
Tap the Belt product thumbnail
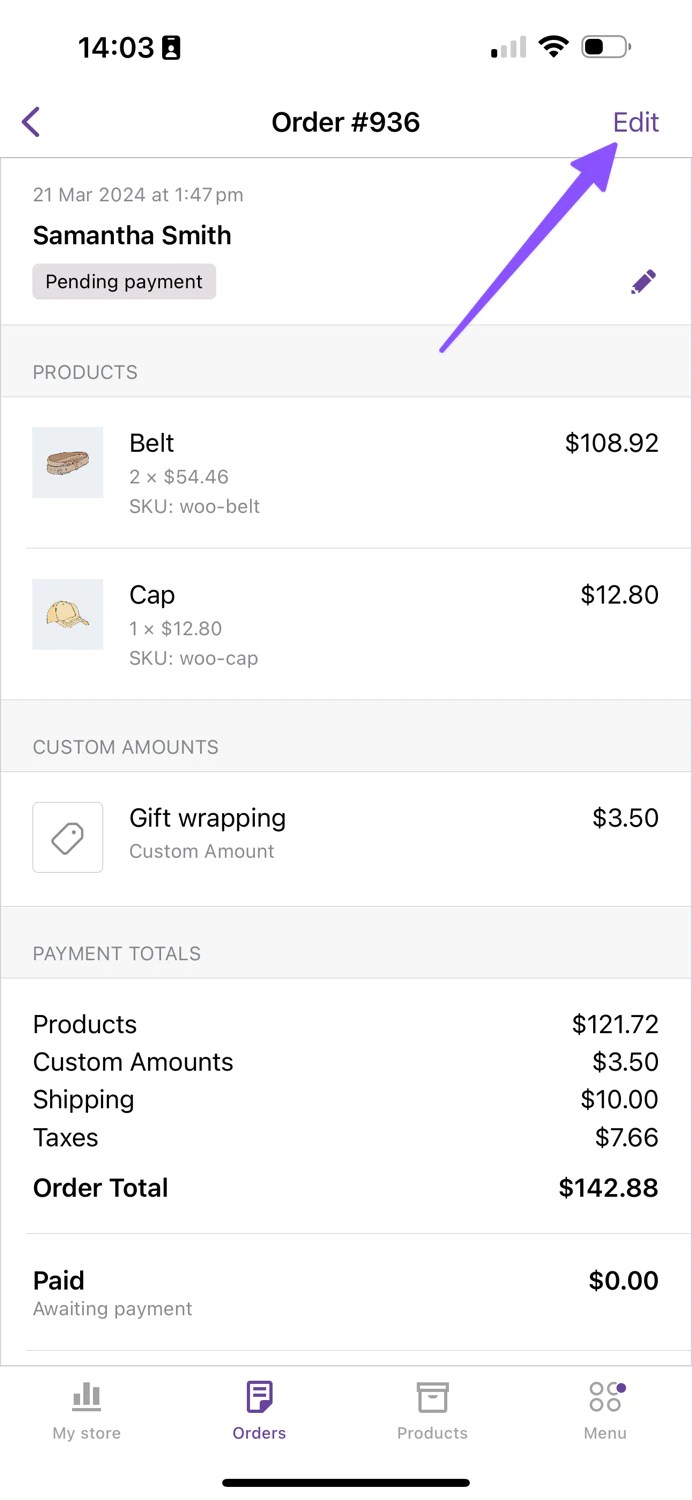coord(68,462)
